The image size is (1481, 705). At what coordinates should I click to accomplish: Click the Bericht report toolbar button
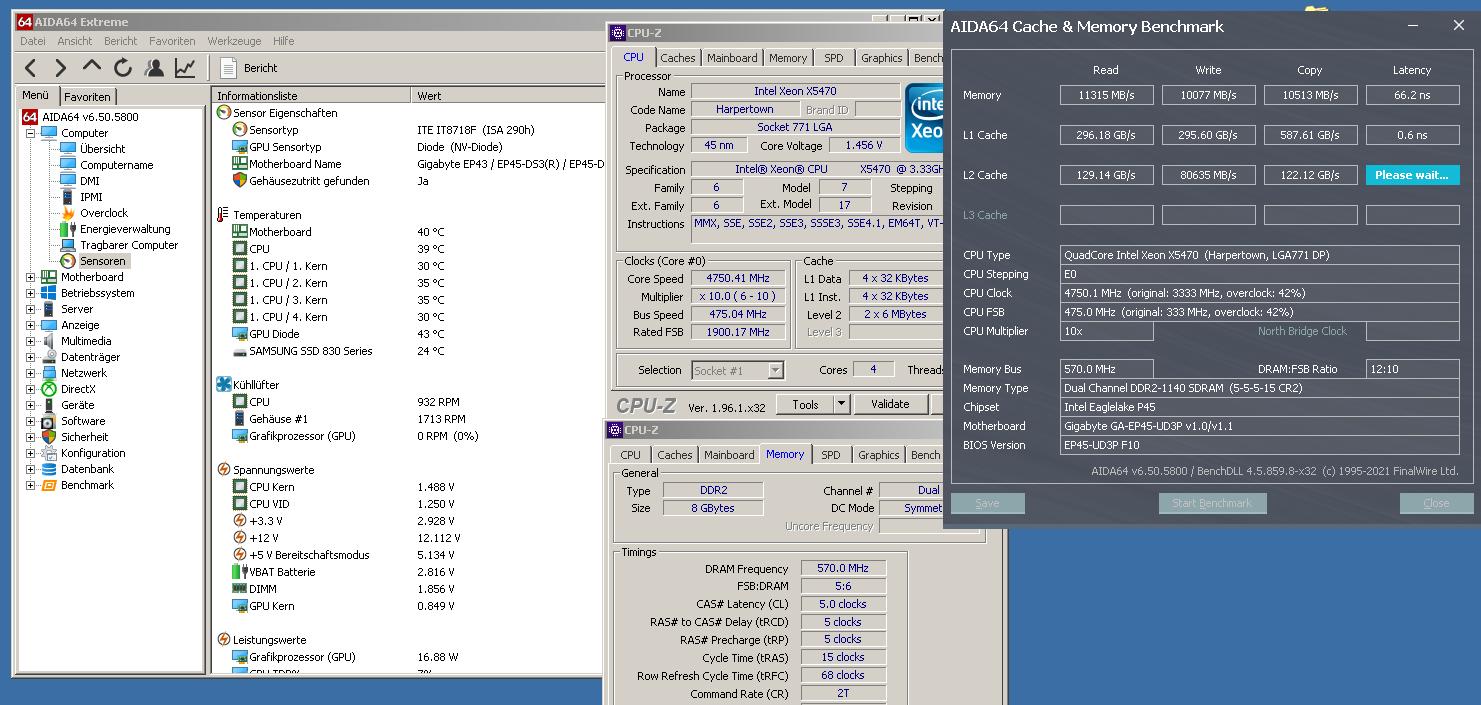point(248,67)
